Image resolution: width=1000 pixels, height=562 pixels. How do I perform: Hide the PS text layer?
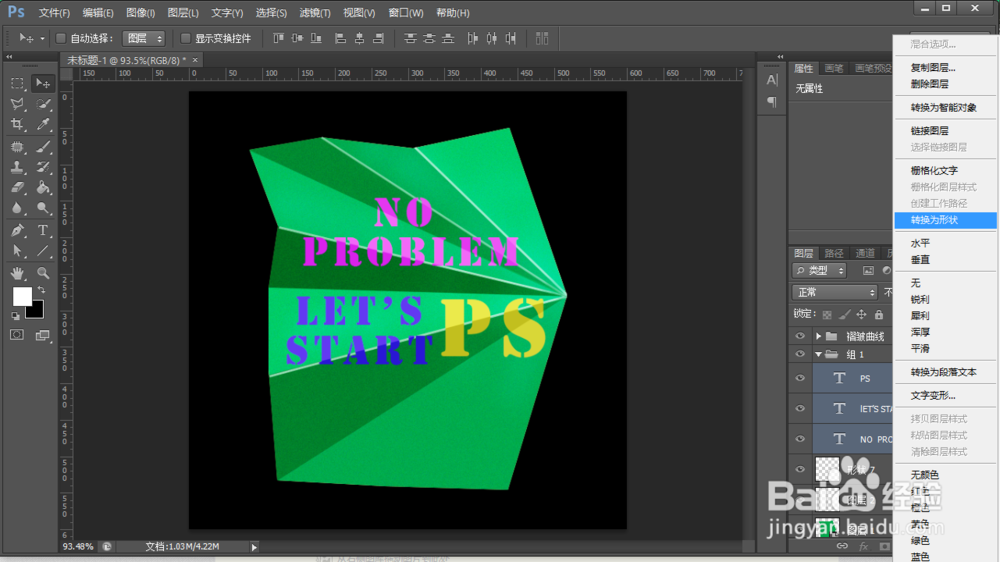click(800, 378)
